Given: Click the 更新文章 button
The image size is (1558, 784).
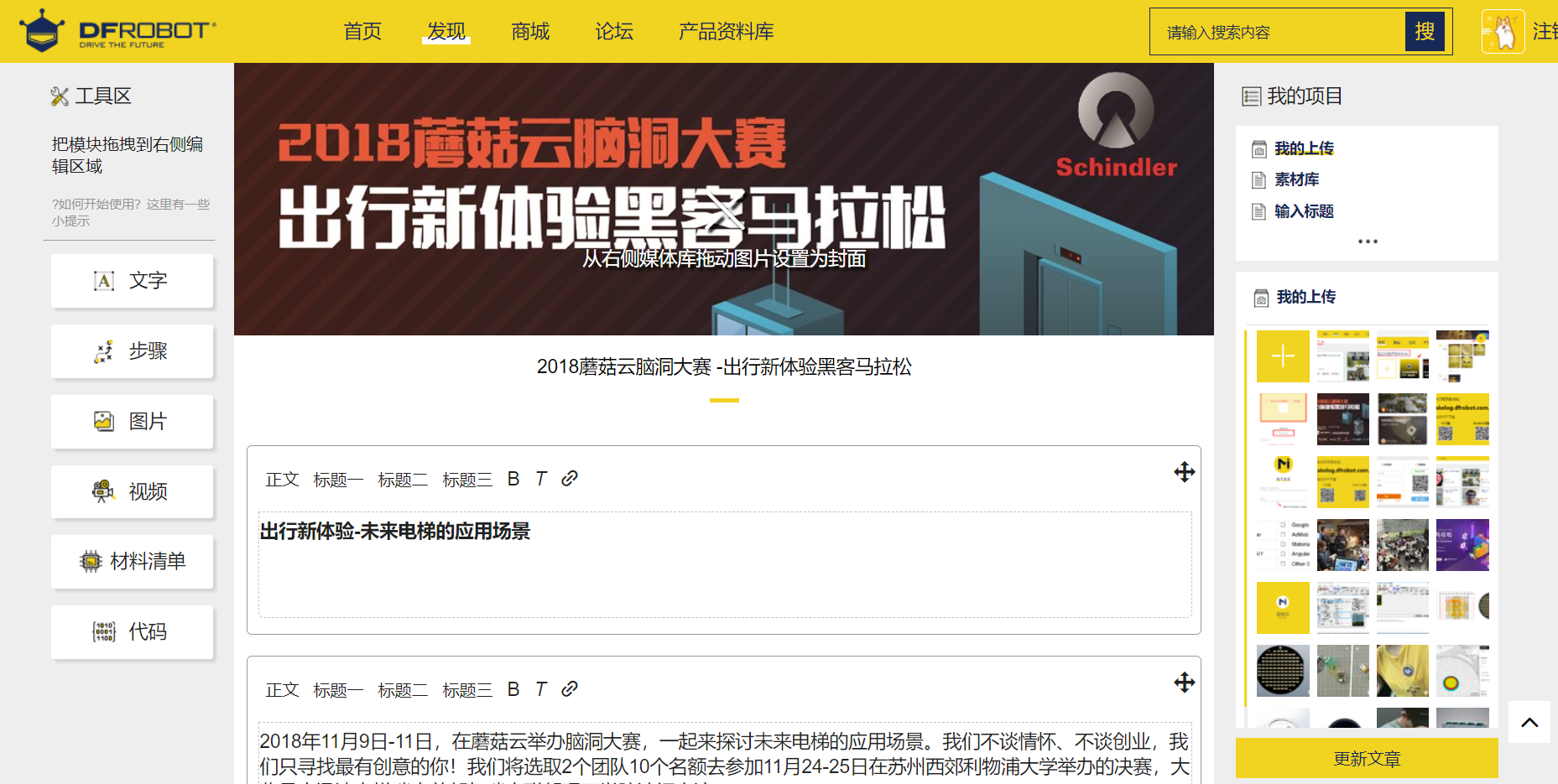Looking at the screenshot, I should [1367, 759].
